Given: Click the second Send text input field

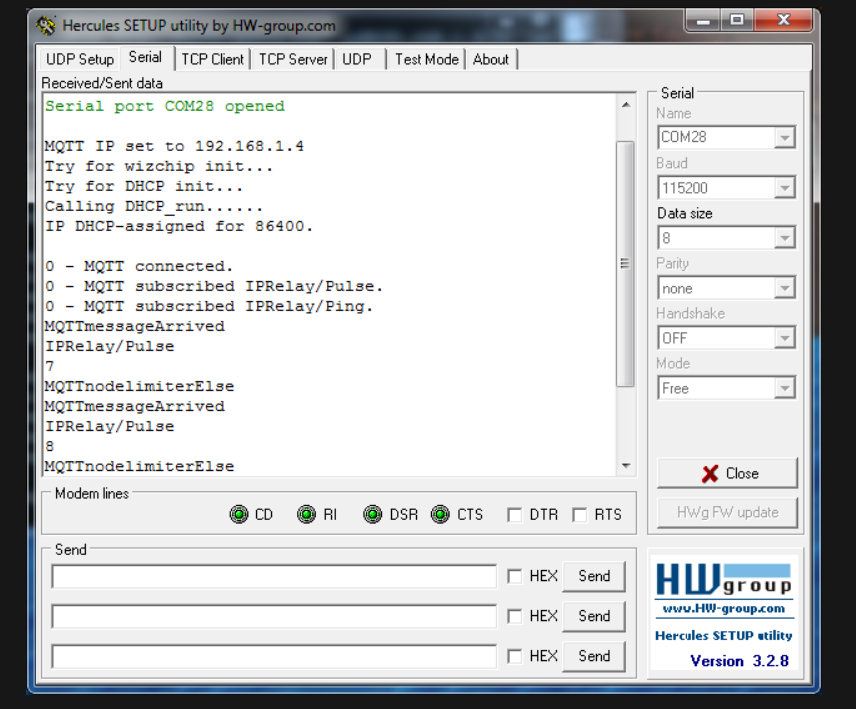Looking at the screenshot, I should 274,616.
